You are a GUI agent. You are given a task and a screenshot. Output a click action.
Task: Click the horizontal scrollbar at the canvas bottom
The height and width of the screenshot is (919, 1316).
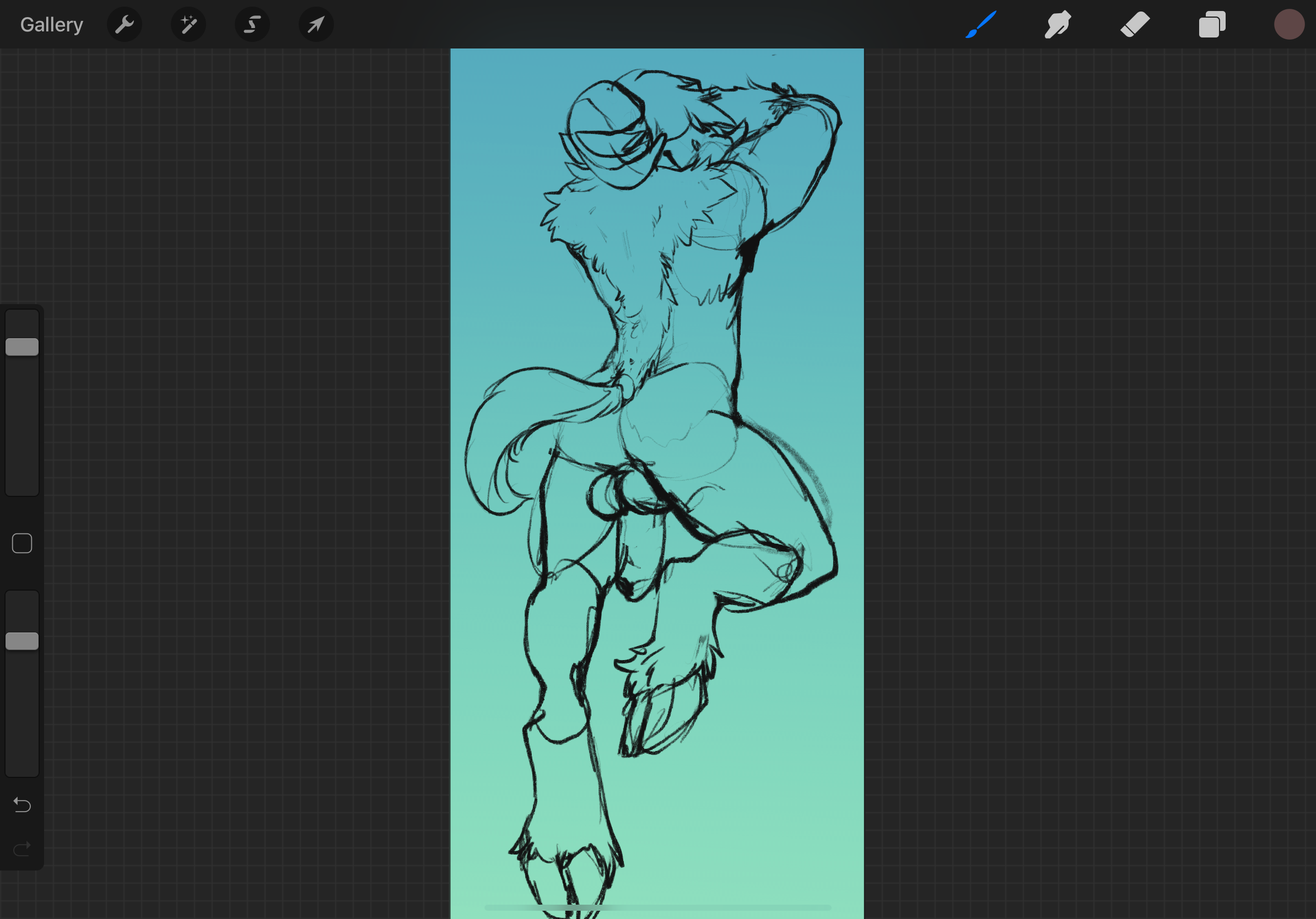657,907
